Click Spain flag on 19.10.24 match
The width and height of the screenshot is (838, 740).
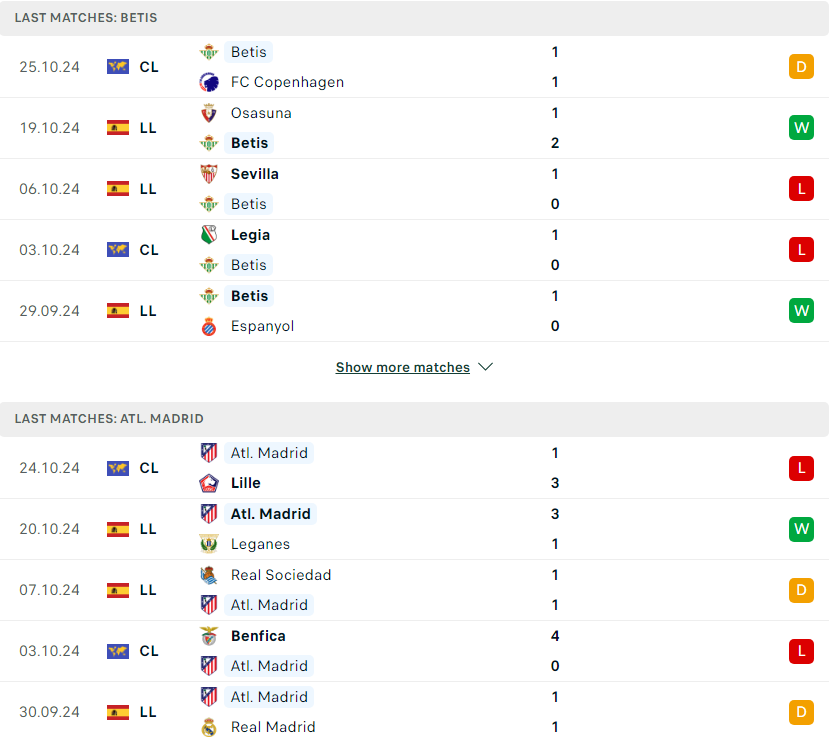[118, 128]
